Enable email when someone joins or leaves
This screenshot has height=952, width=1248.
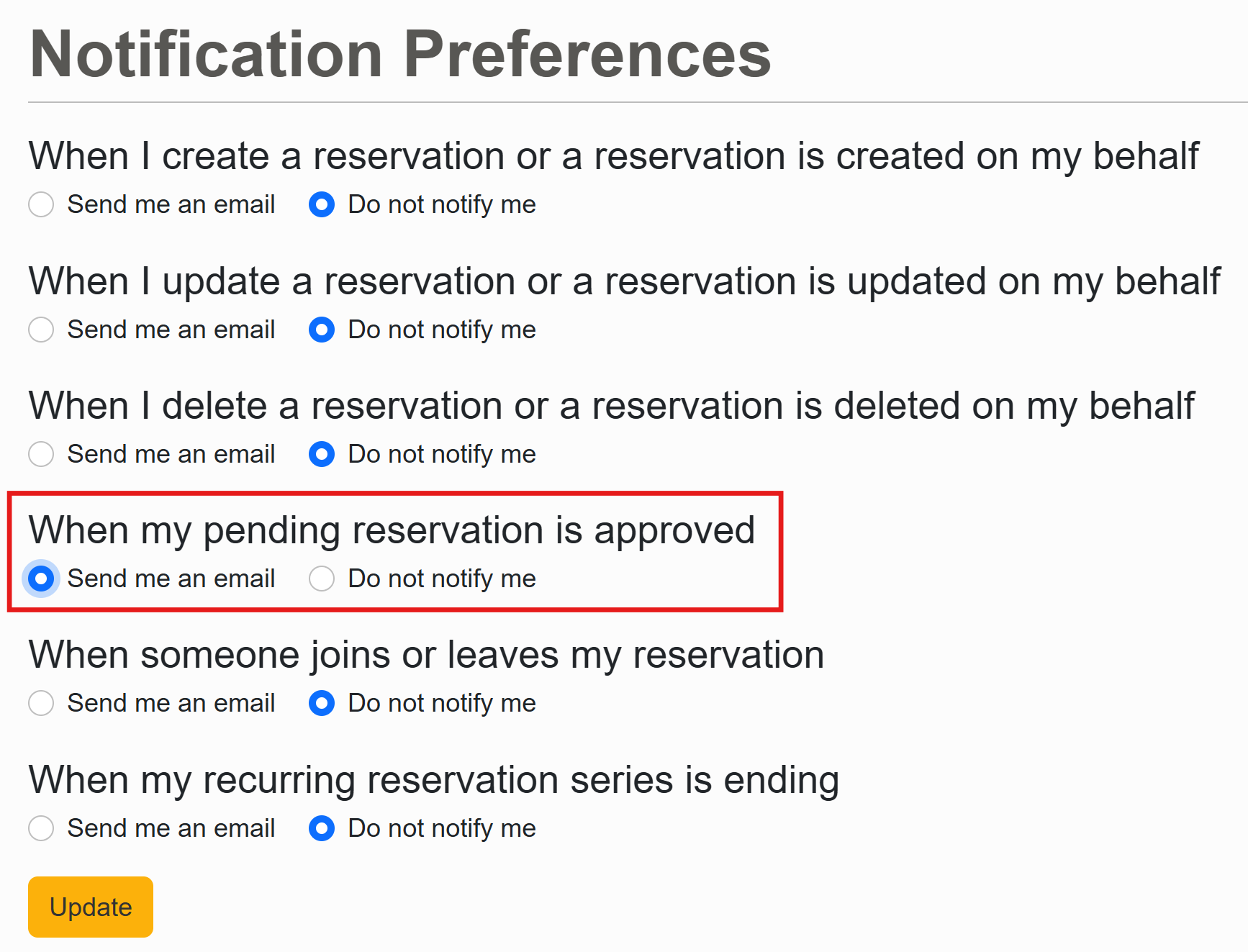coord(41,703)
